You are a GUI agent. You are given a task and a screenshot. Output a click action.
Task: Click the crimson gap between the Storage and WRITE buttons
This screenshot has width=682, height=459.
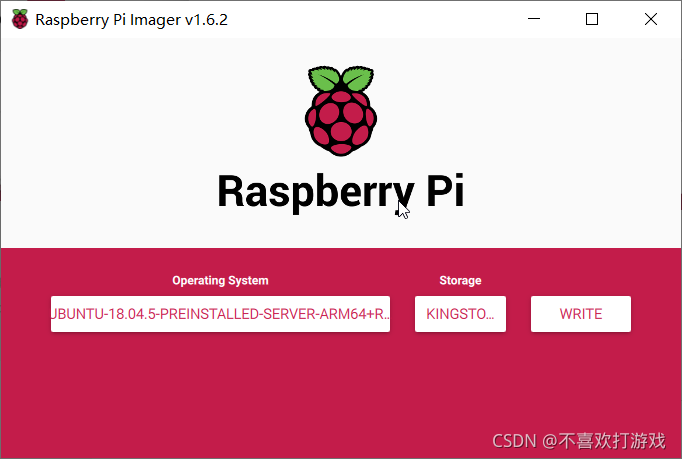pyautogui.click(x=518, y=314)
